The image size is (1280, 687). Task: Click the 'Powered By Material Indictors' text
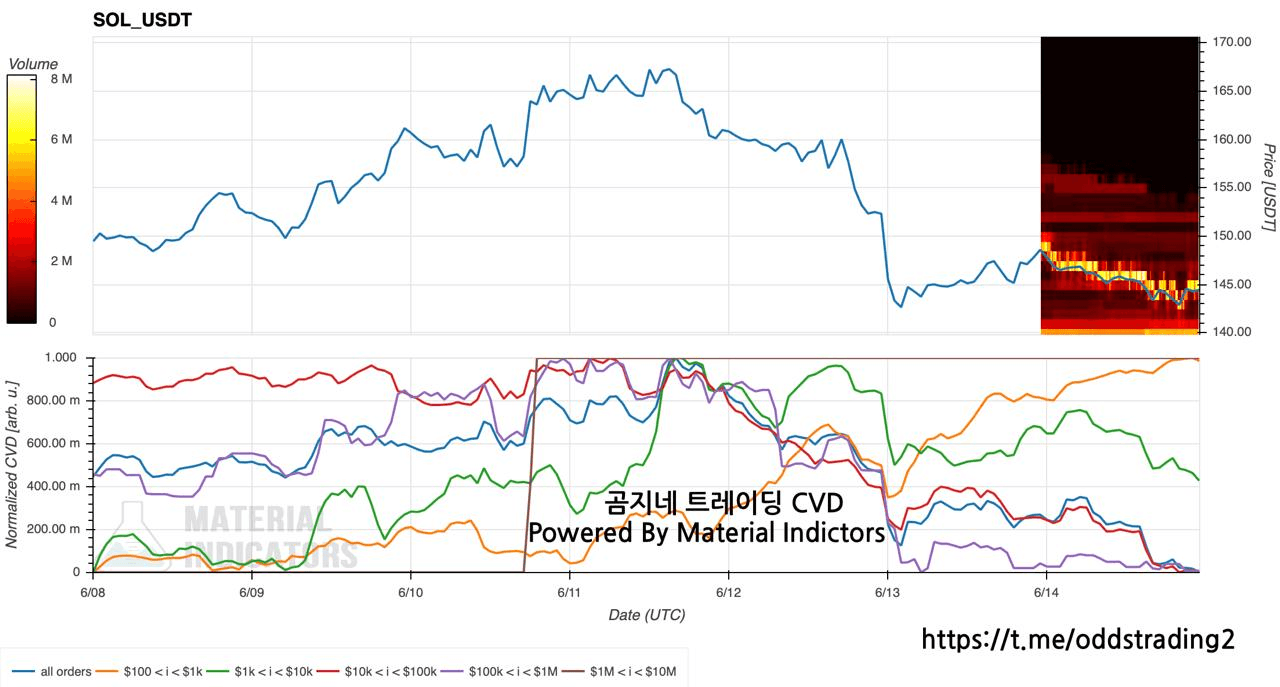(x=706, y=533)
